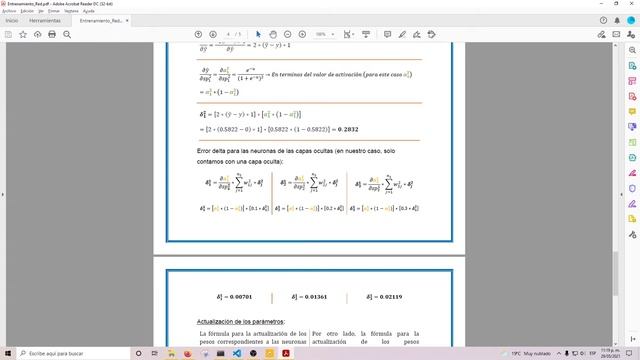640x360 pixels.
Task: Open the Windows notification center
Action: [x=629, y=353]
